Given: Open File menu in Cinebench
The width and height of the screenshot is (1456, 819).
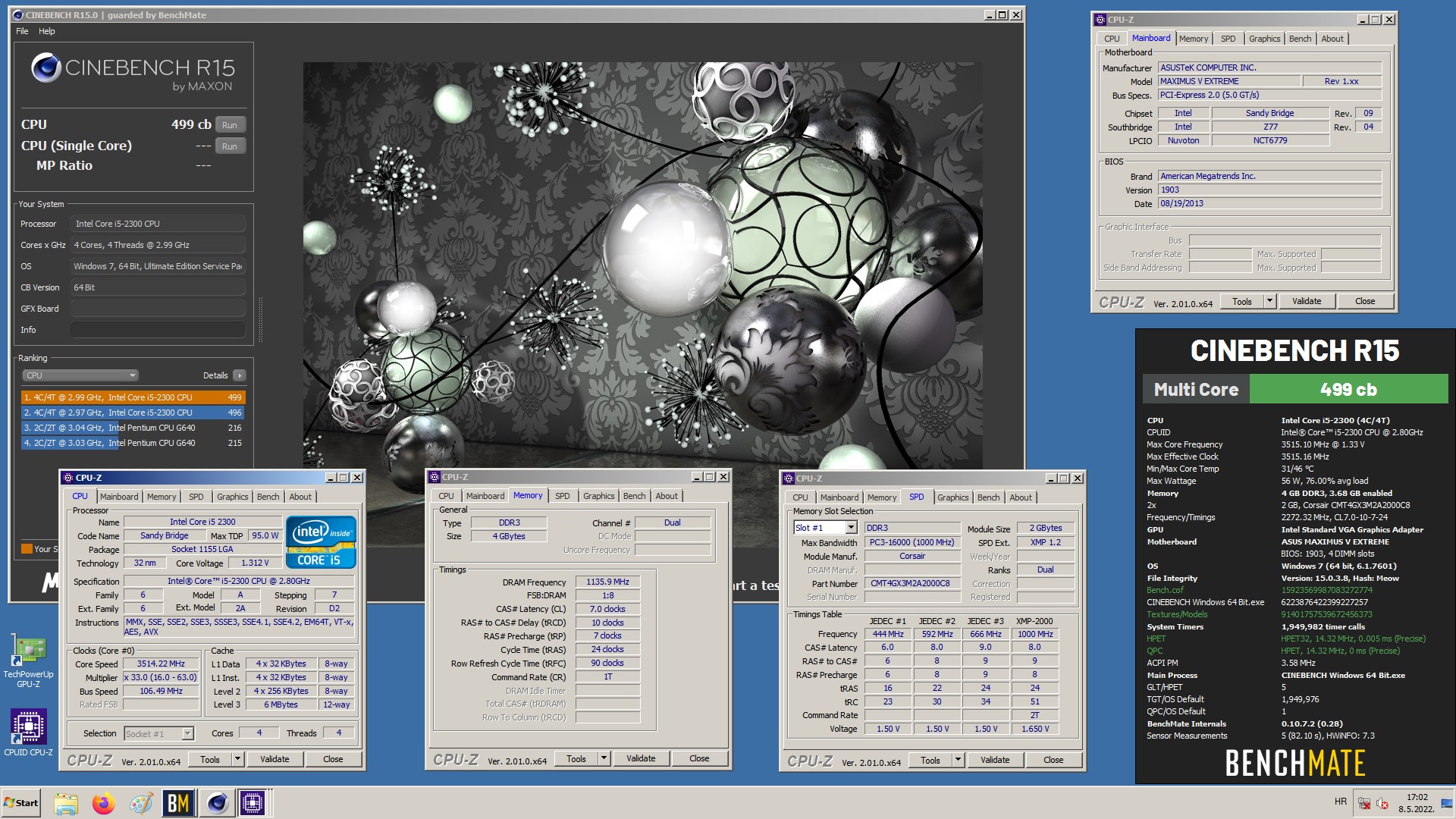Looking at the screenshot, I should [22, 31].
